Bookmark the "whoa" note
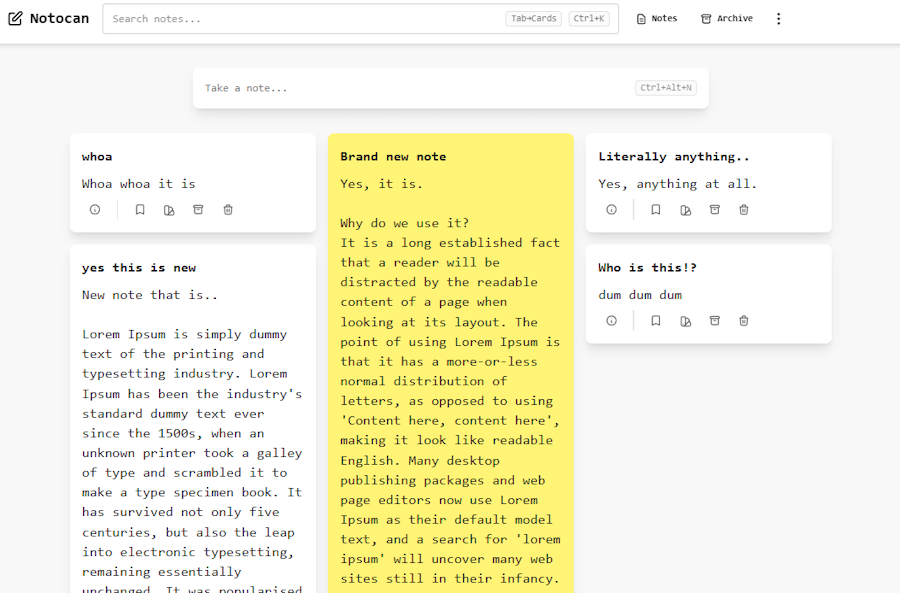The height and width of the screenshot is (593, 900). pyautogui.click(x=140, y=209)
